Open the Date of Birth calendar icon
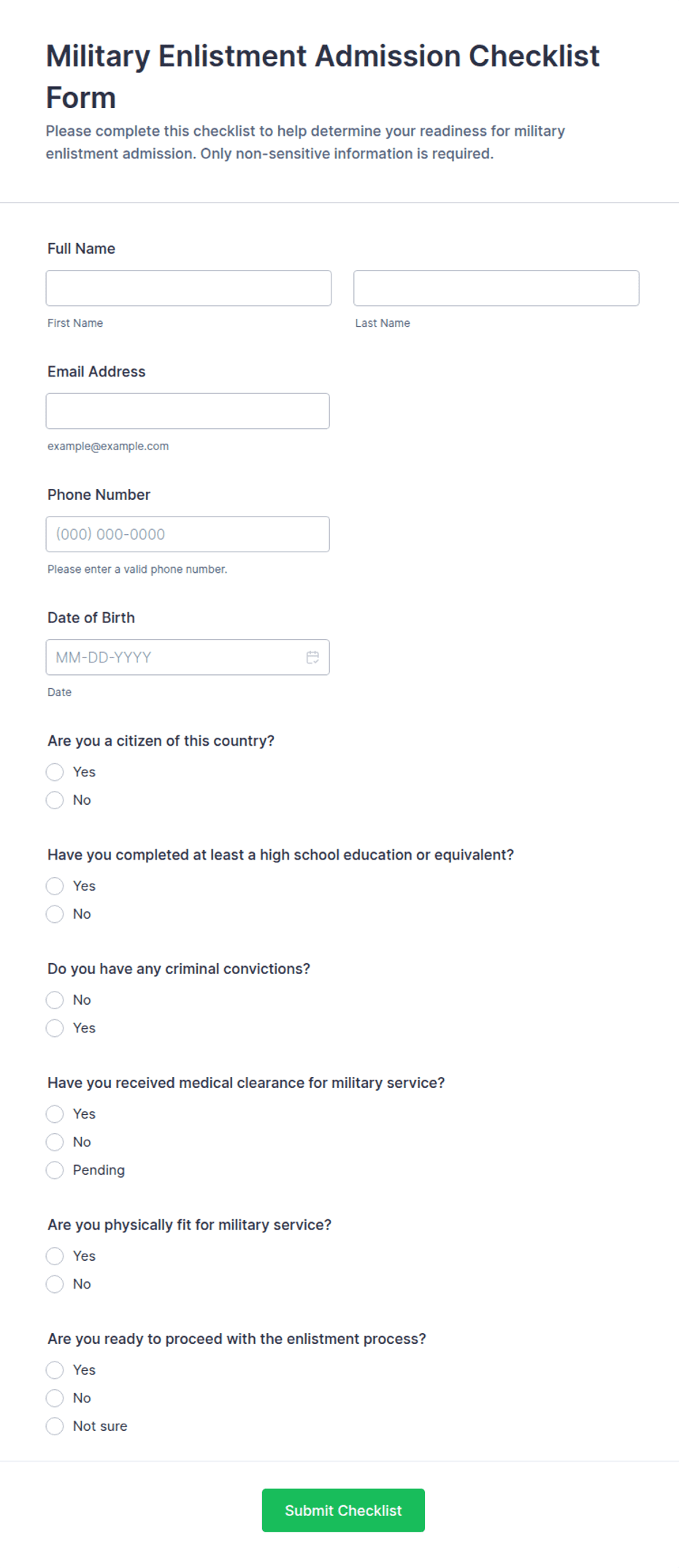The image size is (679, 1568). pos(312,657)
